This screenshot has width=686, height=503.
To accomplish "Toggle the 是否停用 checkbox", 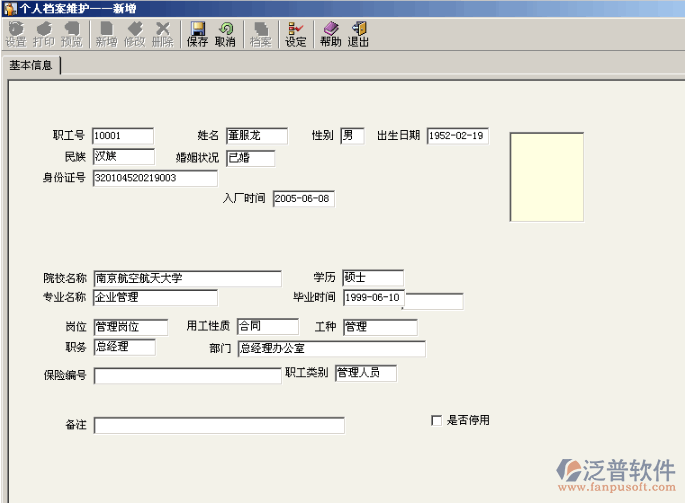I will tap(436, 421).
